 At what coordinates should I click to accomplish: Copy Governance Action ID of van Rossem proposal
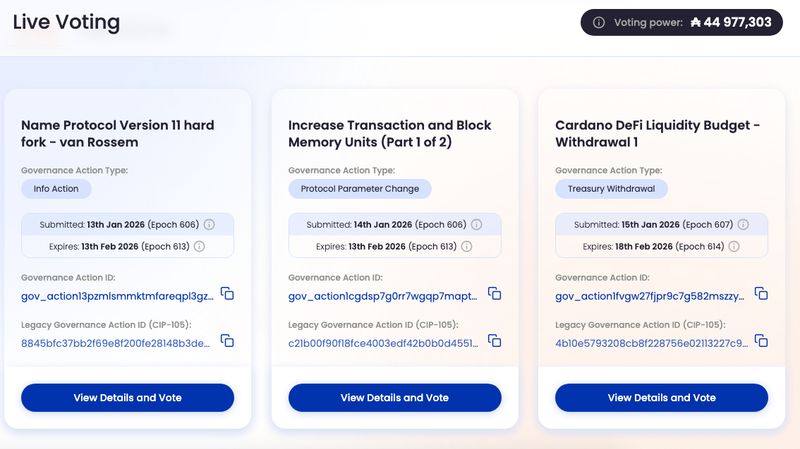click(227, 294)
